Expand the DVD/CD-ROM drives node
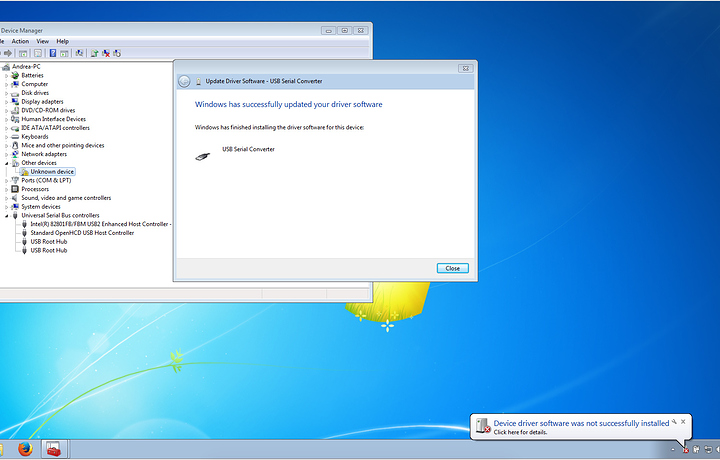The image size is (720, 460). click(x=6, y=111)
